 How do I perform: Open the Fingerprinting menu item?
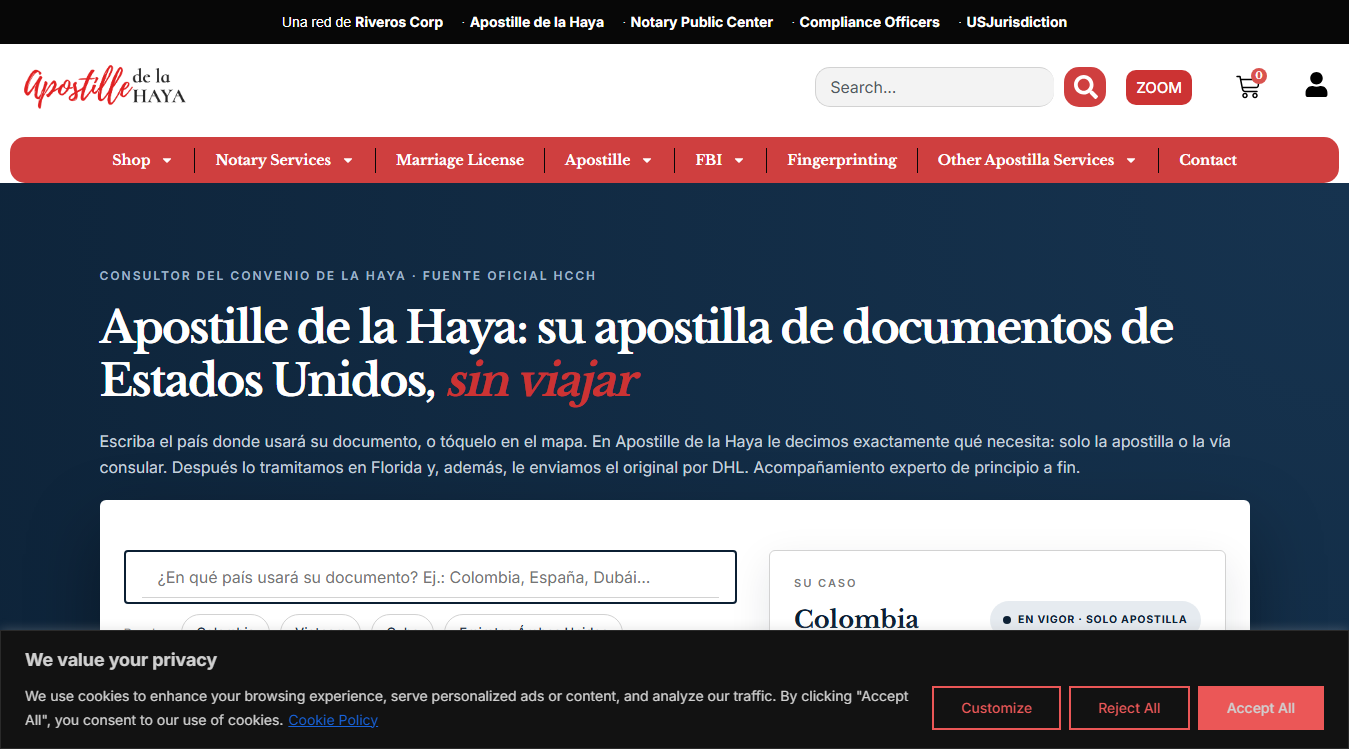(842, 160)
